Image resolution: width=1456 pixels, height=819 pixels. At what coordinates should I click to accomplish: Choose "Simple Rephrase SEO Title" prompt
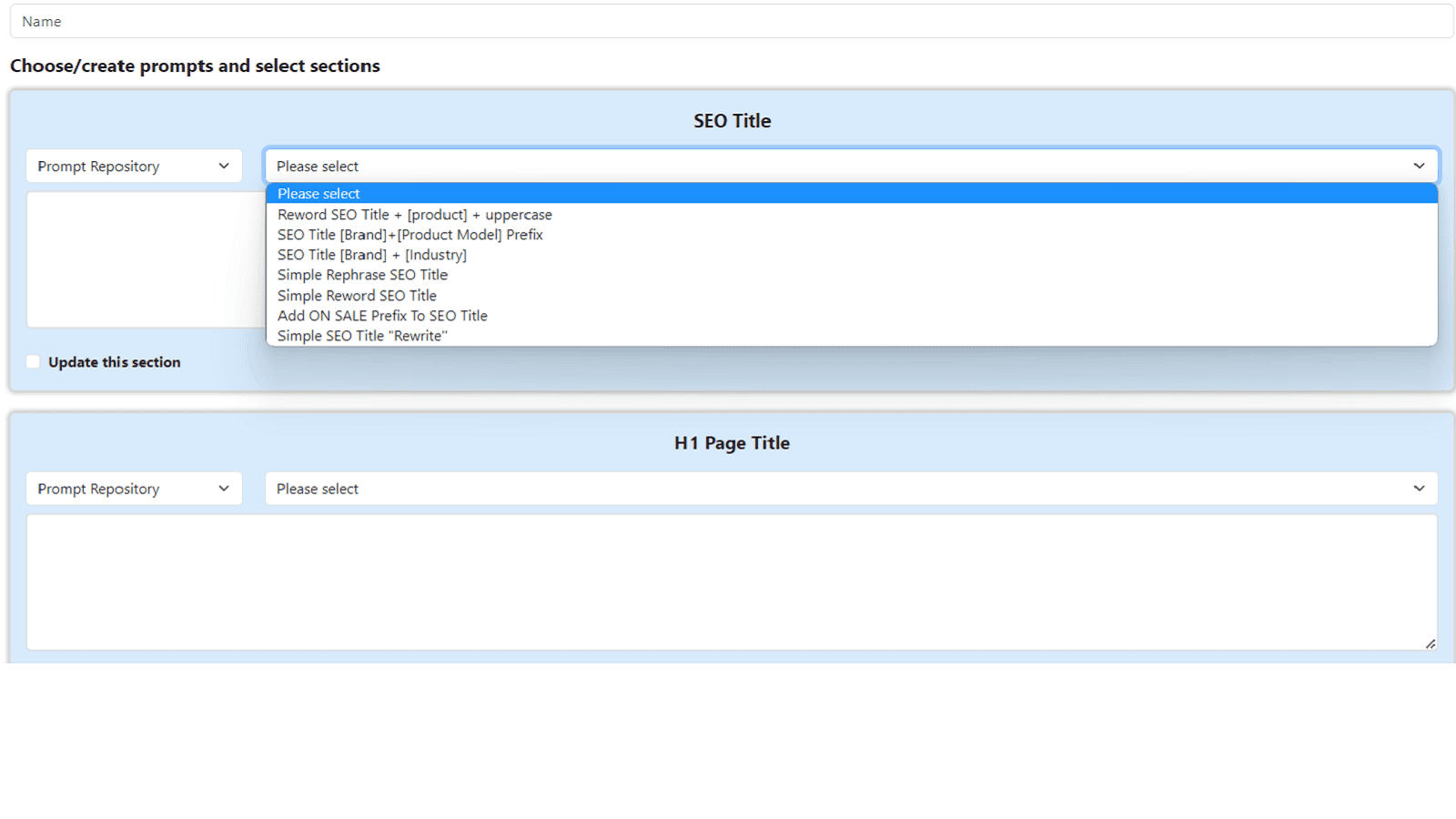362,274
